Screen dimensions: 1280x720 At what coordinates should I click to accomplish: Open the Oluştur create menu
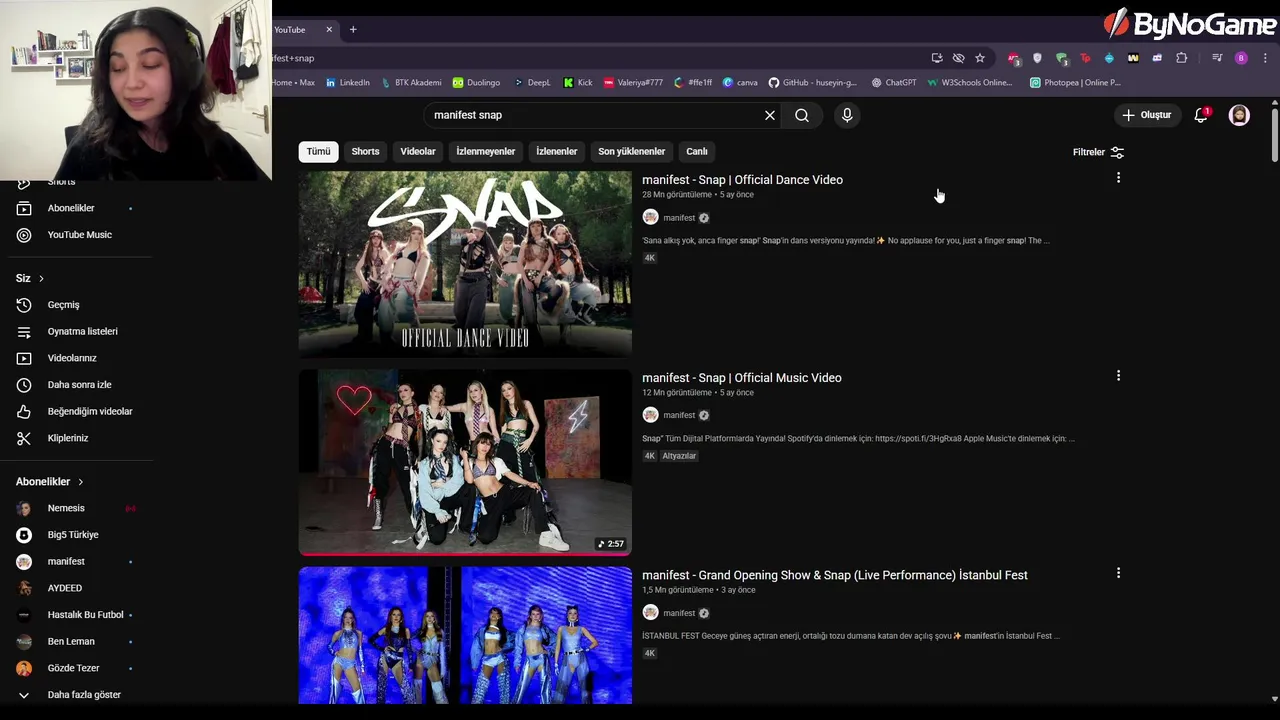[x=1146, y=115]
